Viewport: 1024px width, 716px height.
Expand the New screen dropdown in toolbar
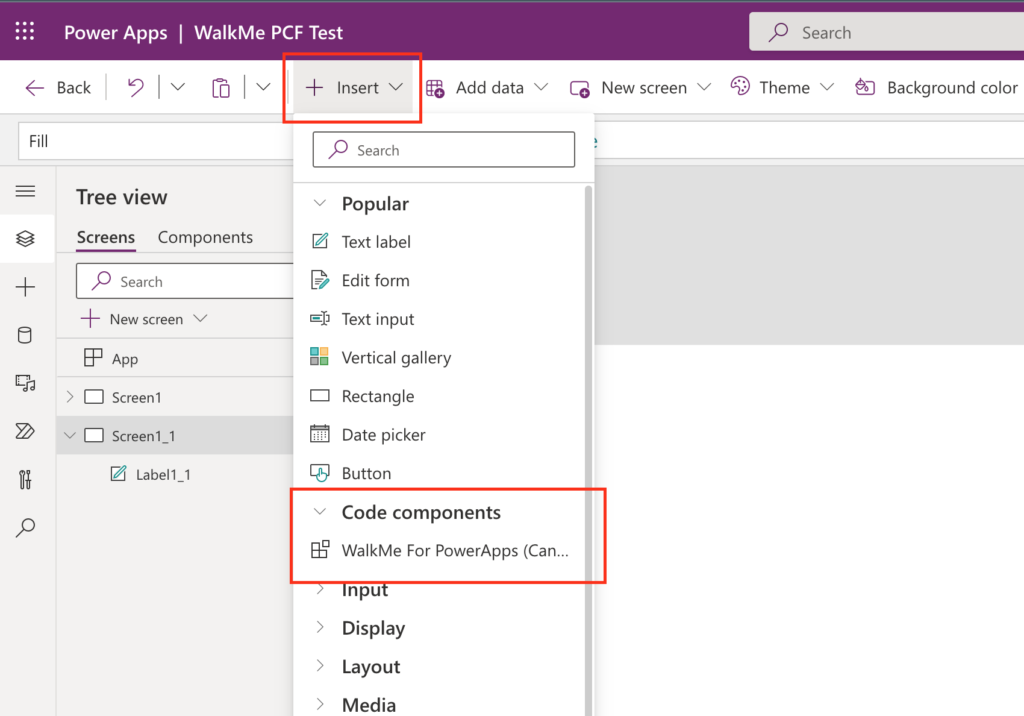pyautogui.click(x=706, y=87)
